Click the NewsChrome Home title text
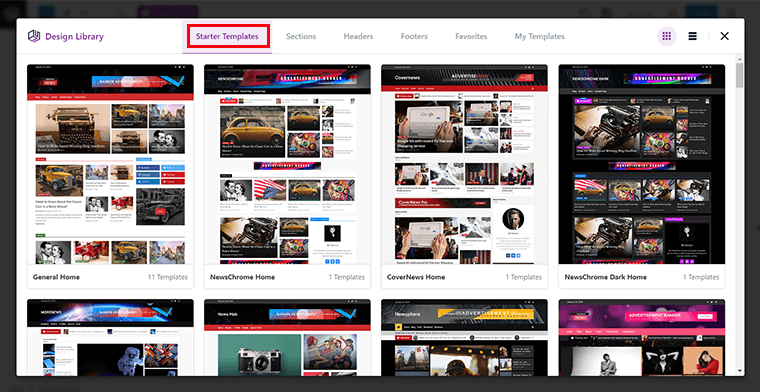Viewport: 760px width, 392px height. tap(242, 277)
